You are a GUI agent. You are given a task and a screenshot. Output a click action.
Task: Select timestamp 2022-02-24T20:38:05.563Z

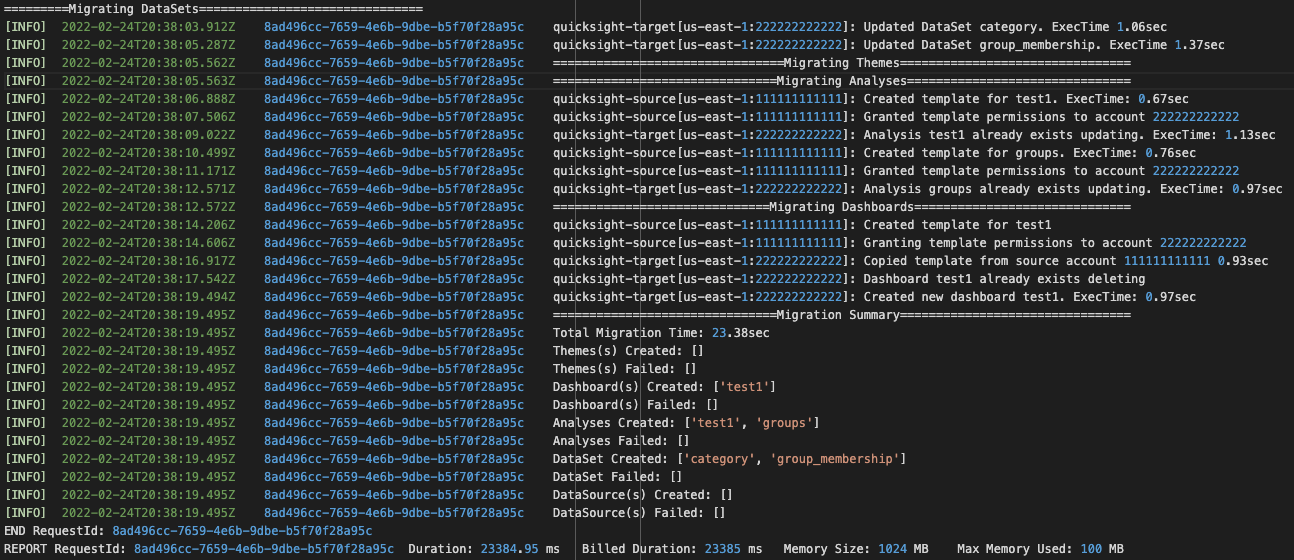(x=148, y=80)
